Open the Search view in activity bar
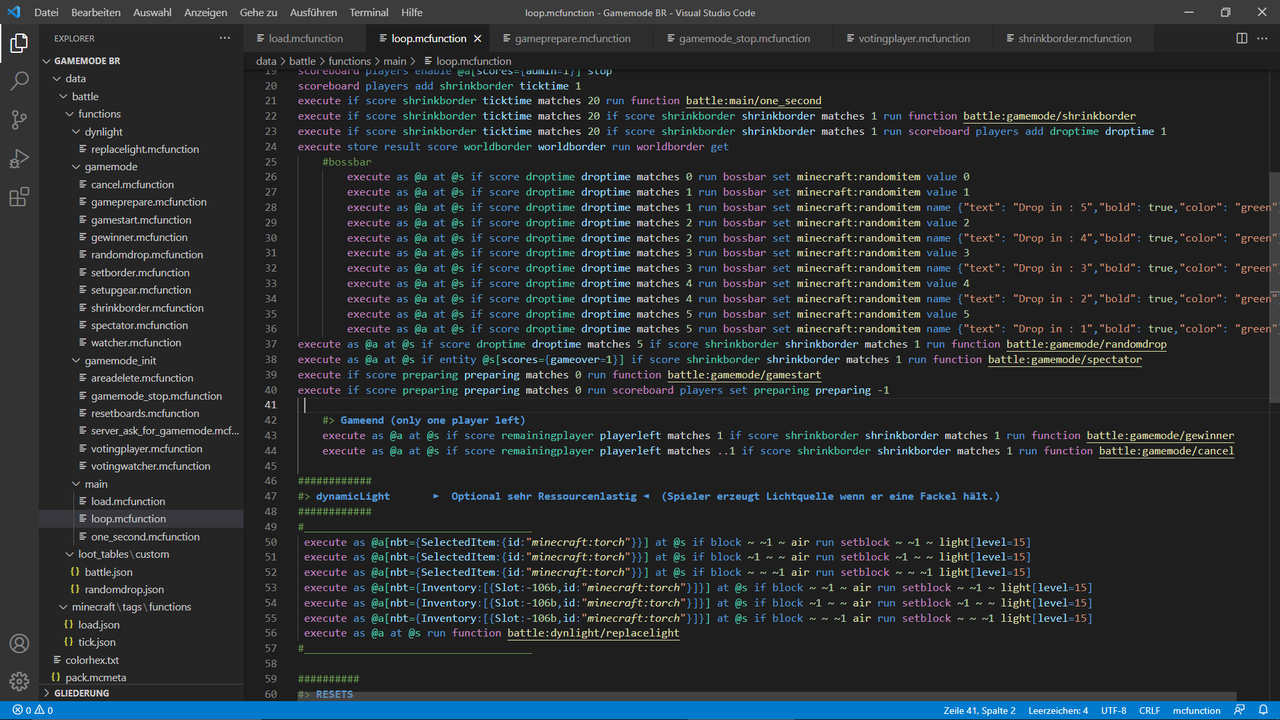The image size is (1280, 720). pos(19,82)
